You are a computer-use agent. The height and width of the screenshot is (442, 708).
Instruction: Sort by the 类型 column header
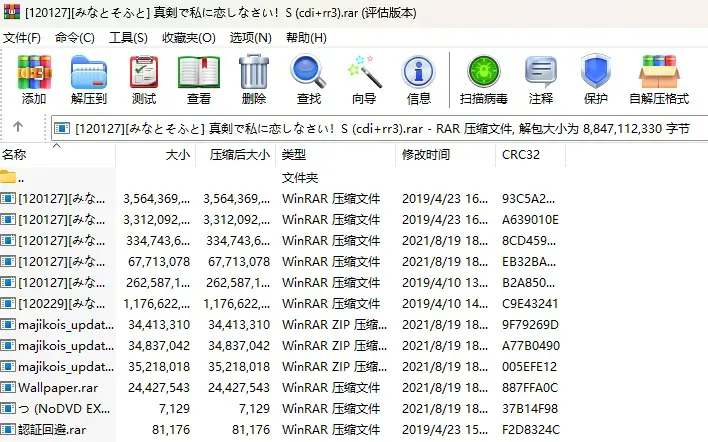(x=335, y=155)
